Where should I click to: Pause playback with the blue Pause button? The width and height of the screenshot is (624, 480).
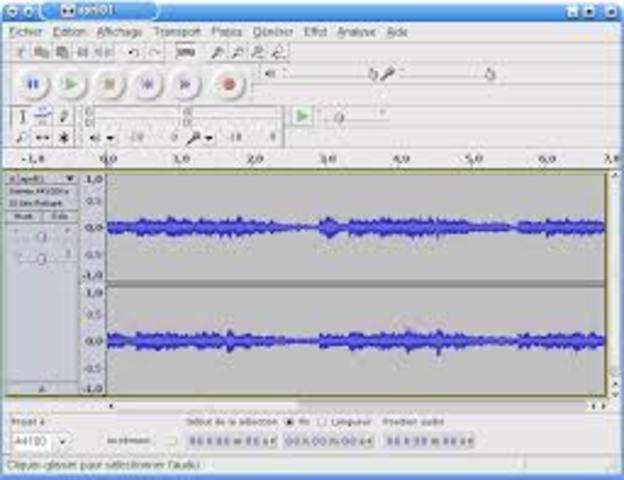tap(33, 84)
